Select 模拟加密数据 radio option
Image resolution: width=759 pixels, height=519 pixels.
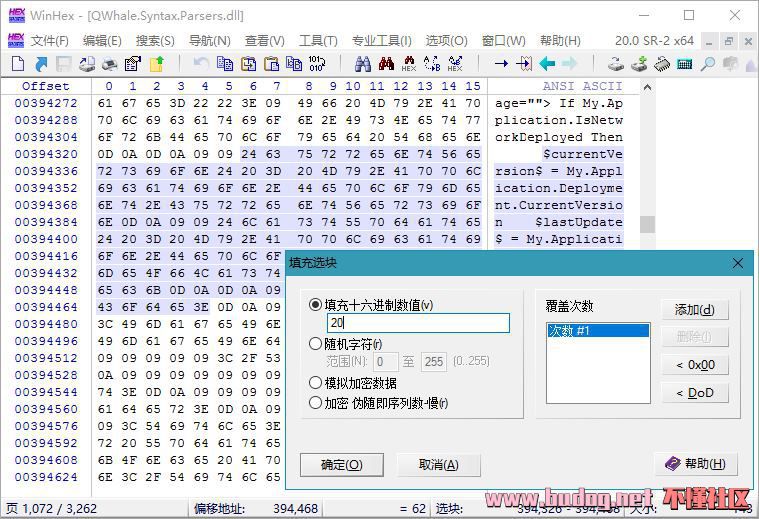(315, 382)
